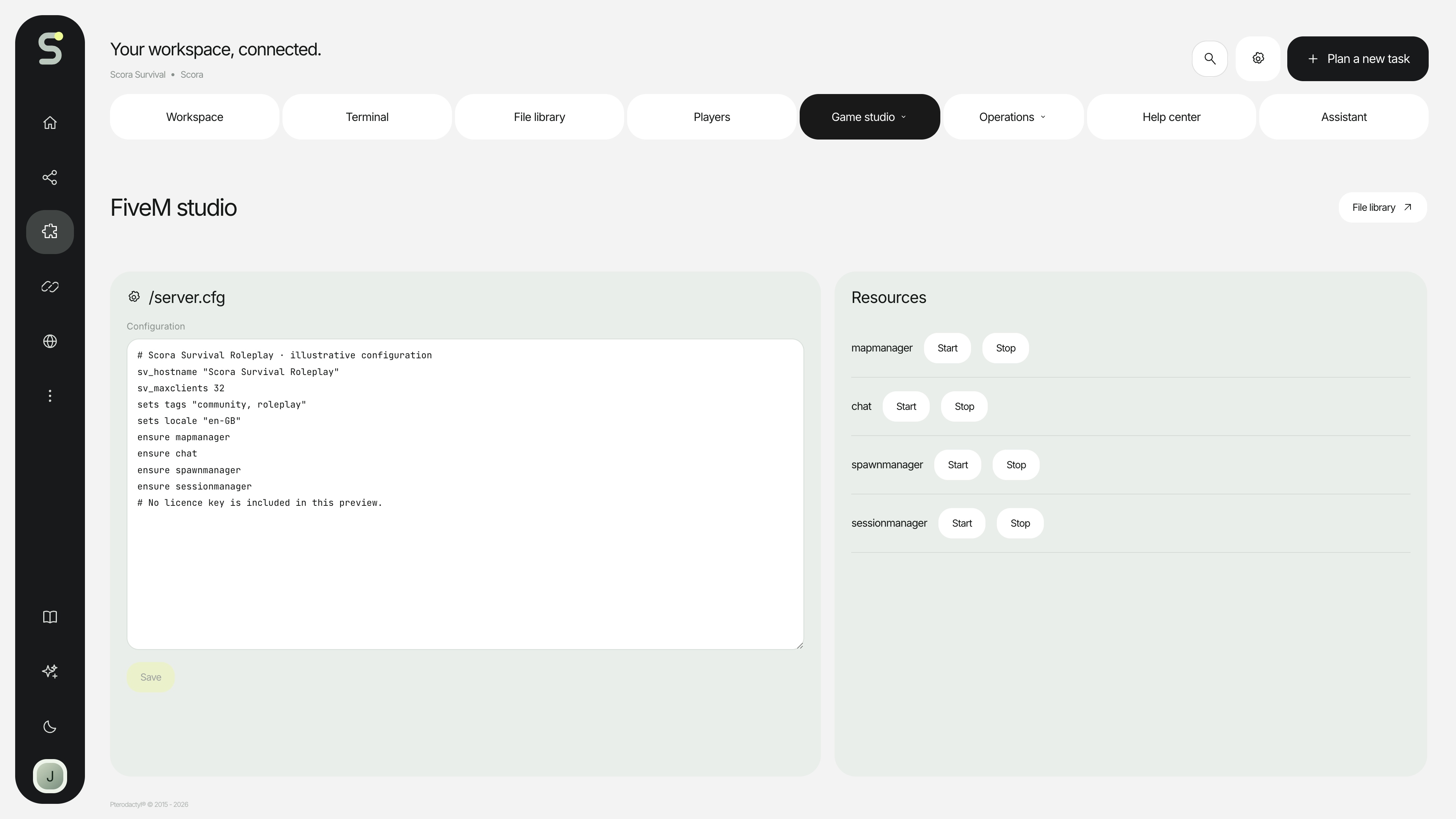Select the puzzle piece studio icon
This screenshot has height=819, width=1456.
tap(50, 232)
